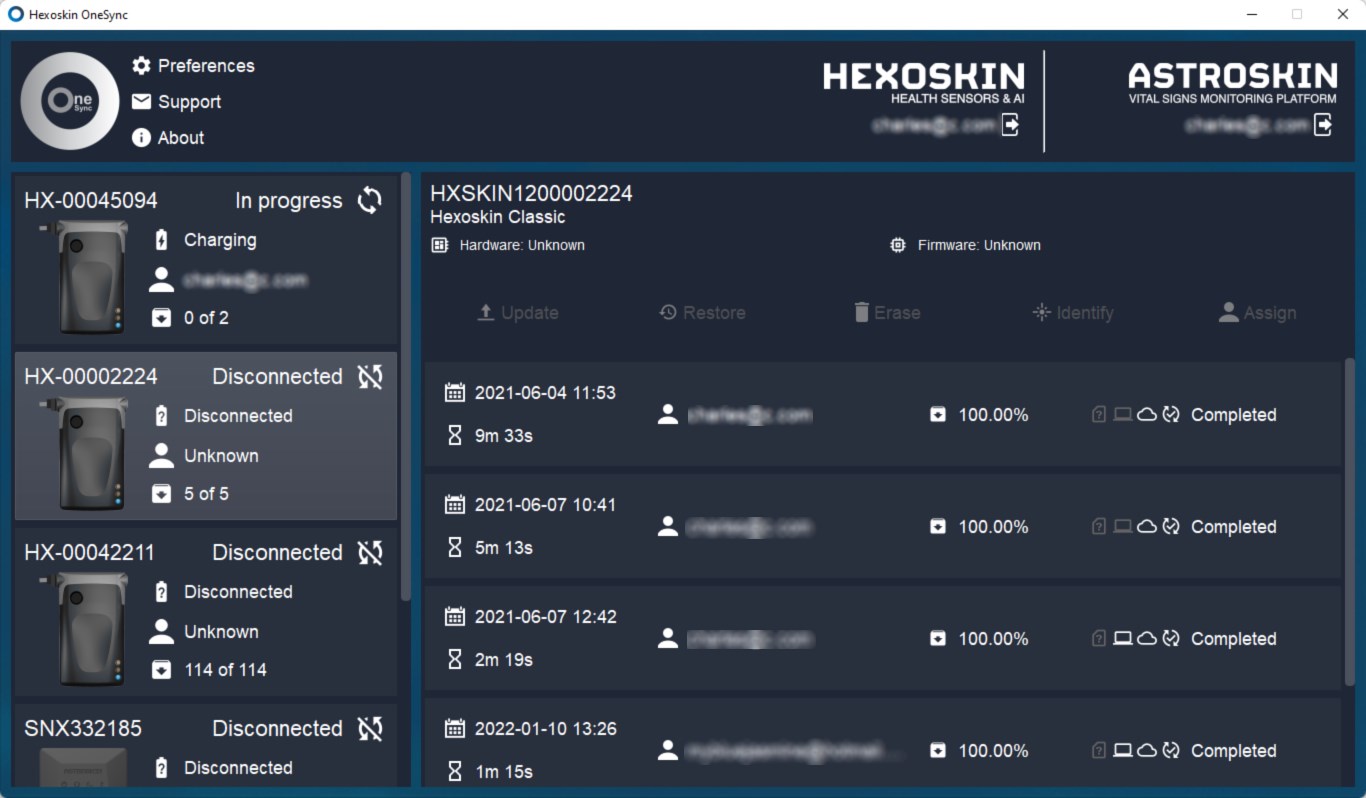Click the 1m 15s duration text
This screenshot has height=798, width=1366.
[503, 772]
